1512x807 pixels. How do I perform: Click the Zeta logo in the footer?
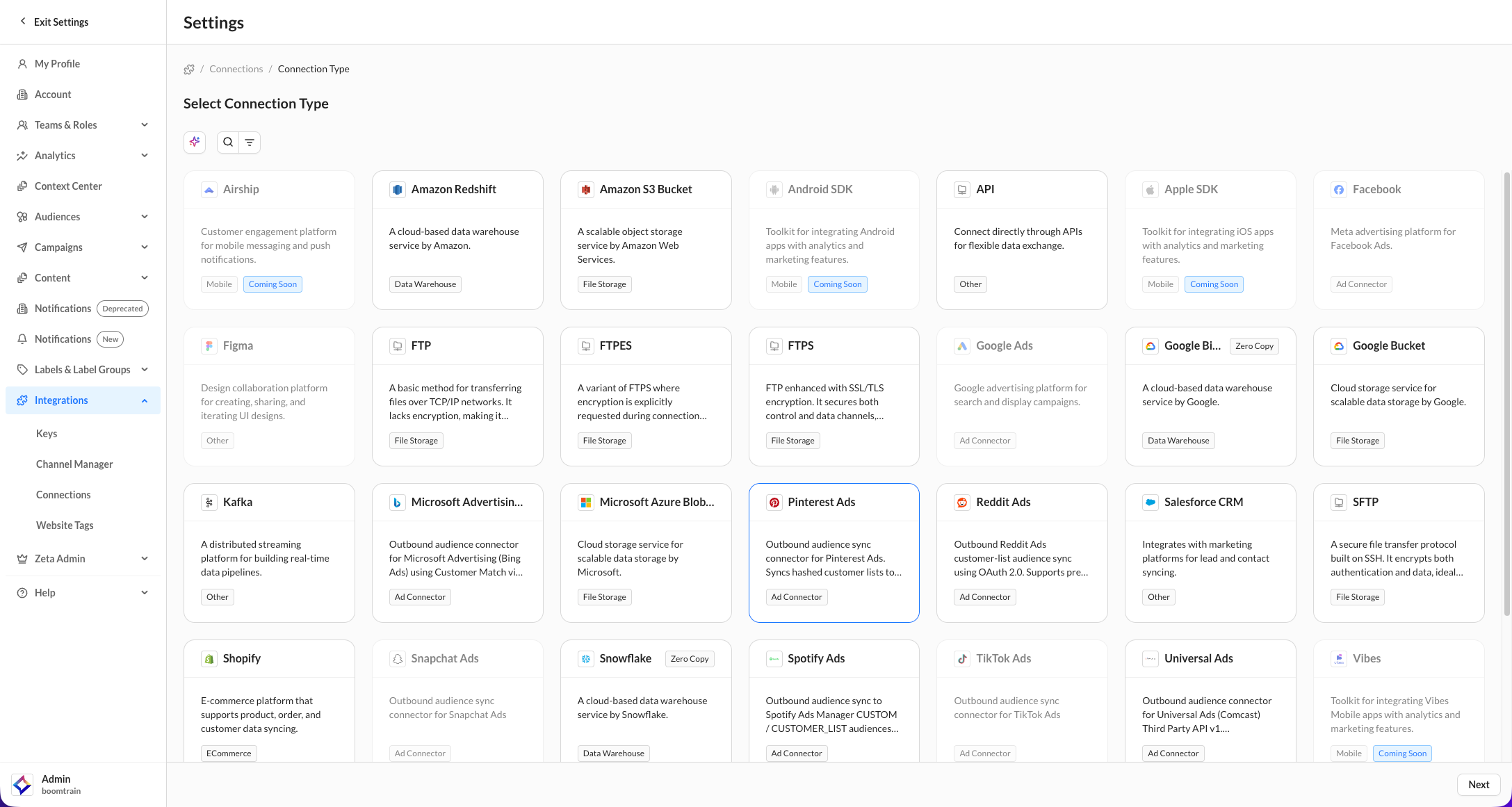pyautogui.click(x=22, y=785)
